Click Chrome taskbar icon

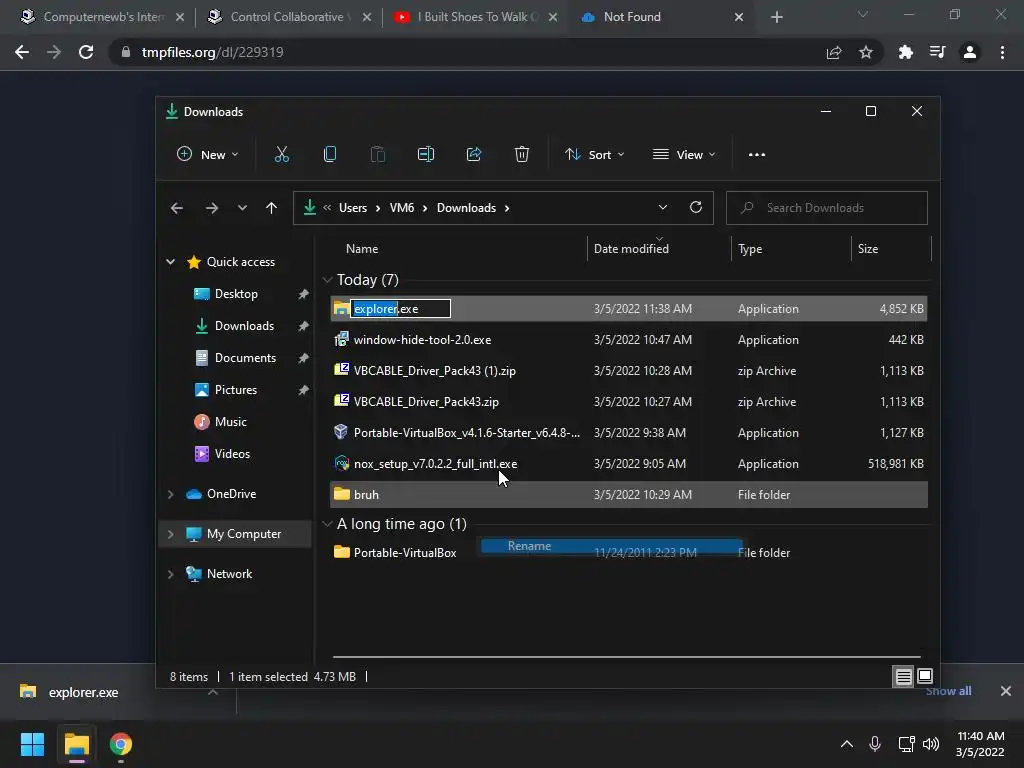click(121, 744)
